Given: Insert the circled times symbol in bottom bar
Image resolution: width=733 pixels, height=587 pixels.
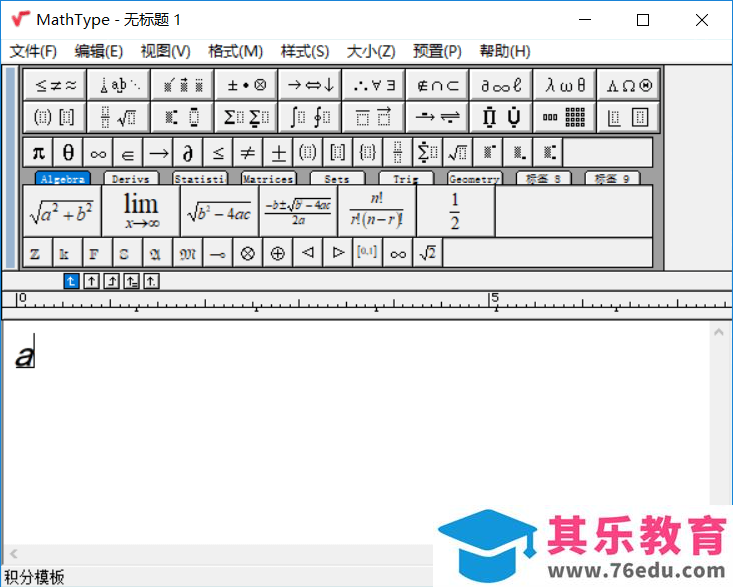Looking at the screenshot, I should click(x=248, y=253).
